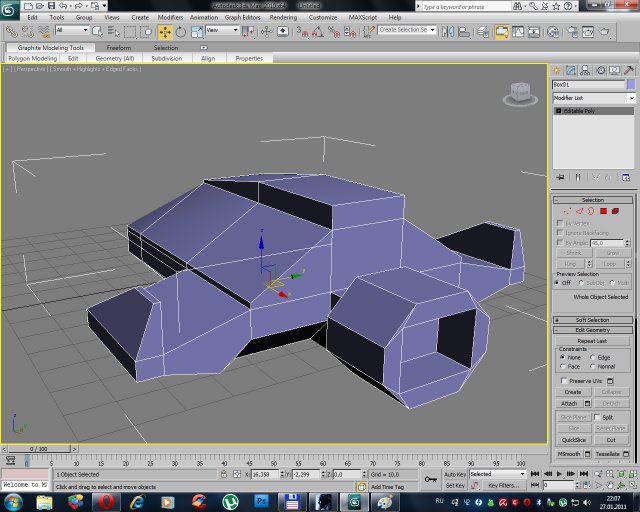640x512 pixels.
Task: Open the Modify panel tab icon
Action: (571, 72)
